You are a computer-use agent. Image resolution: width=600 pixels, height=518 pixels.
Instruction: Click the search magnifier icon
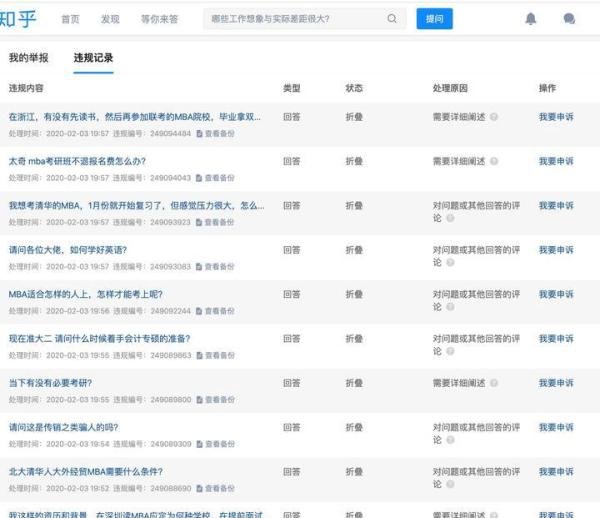coord(392,18)
